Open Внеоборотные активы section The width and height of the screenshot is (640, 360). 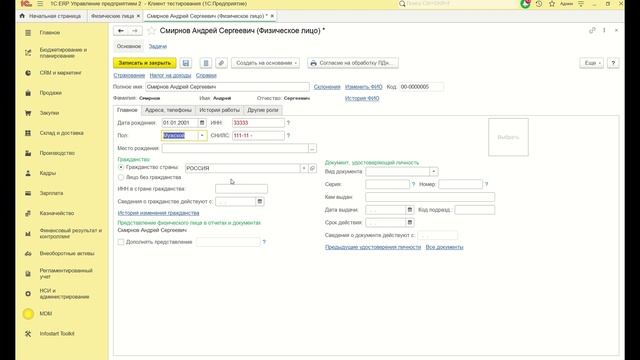[67, 253]
